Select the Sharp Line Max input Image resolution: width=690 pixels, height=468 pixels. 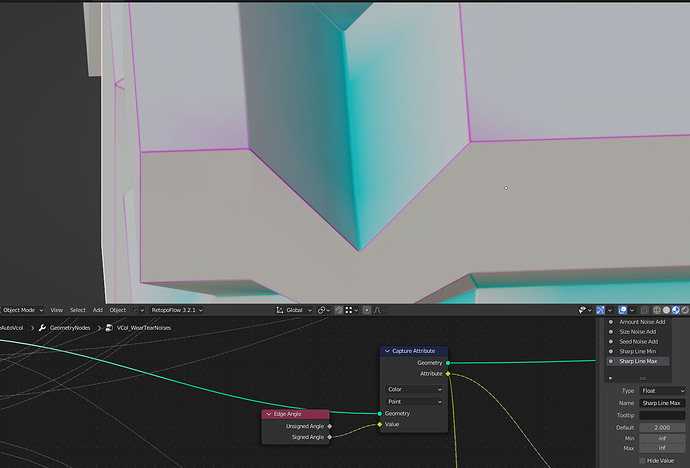pyautogui.click(x=638, y=361)
